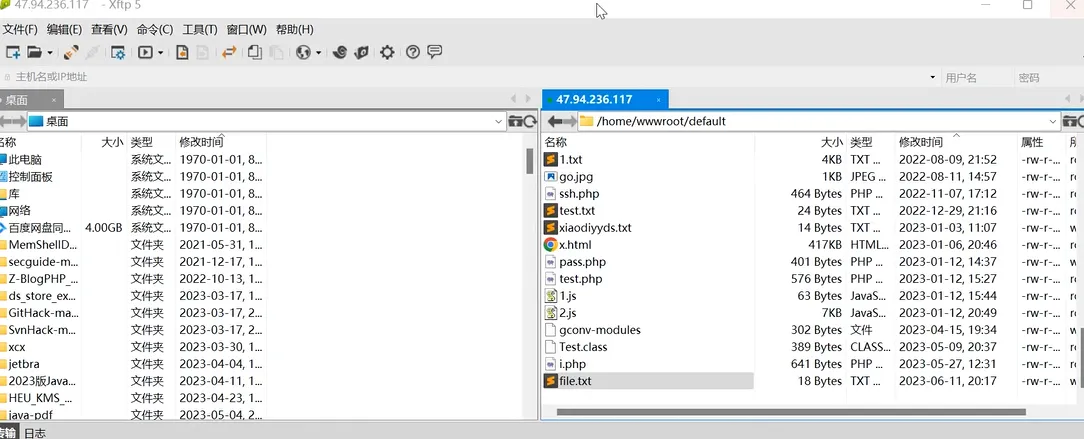This screenshot has height=439, width=1084.
Task: Expand the remote path /home/wwwroot/default dropdown
Action: [1053, 121]
